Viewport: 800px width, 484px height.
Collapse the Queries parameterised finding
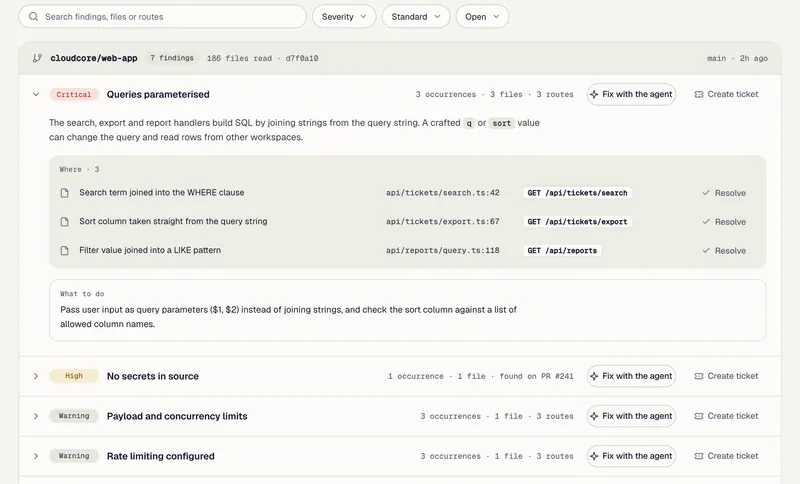36,94
